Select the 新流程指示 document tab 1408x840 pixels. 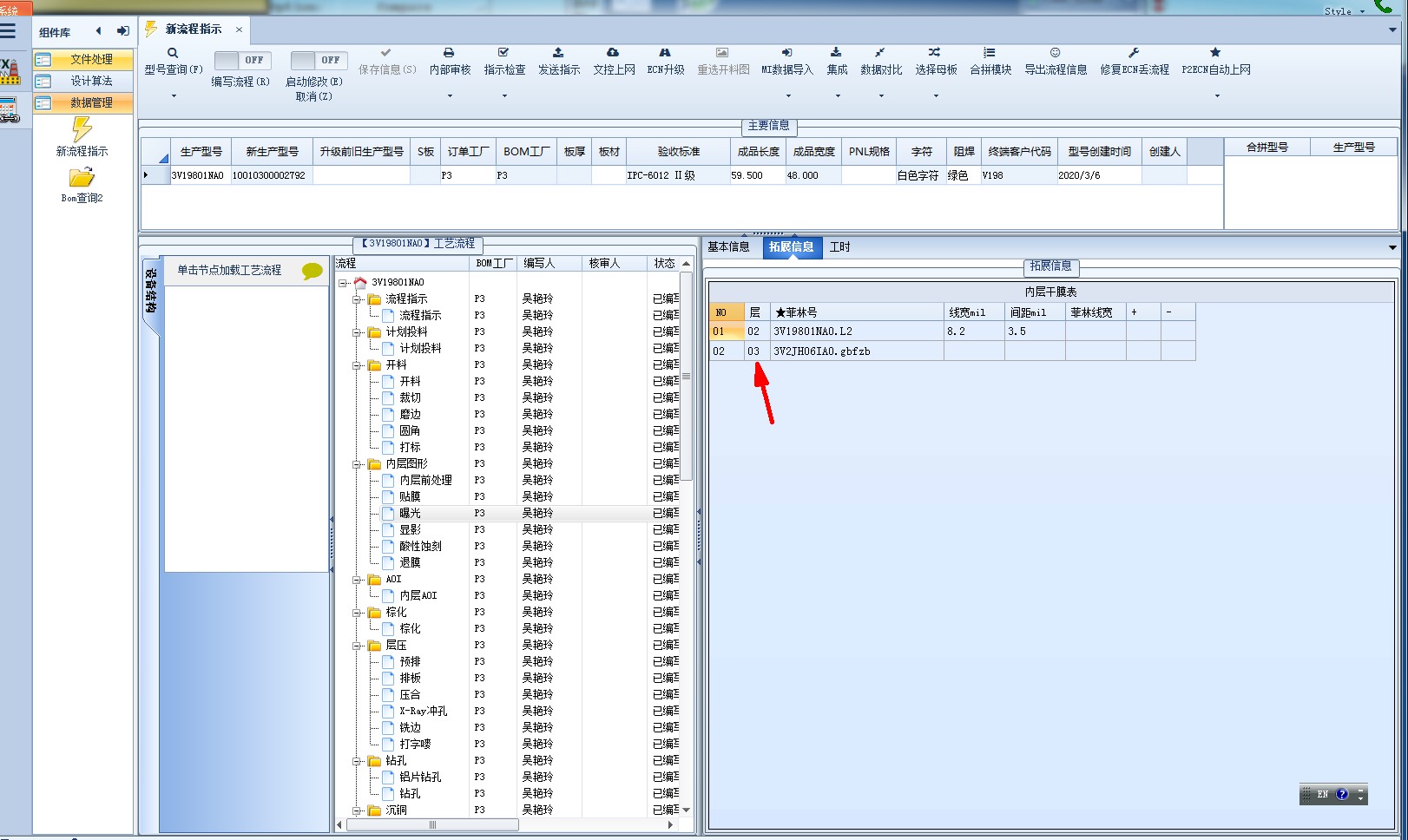click(194, 30)
